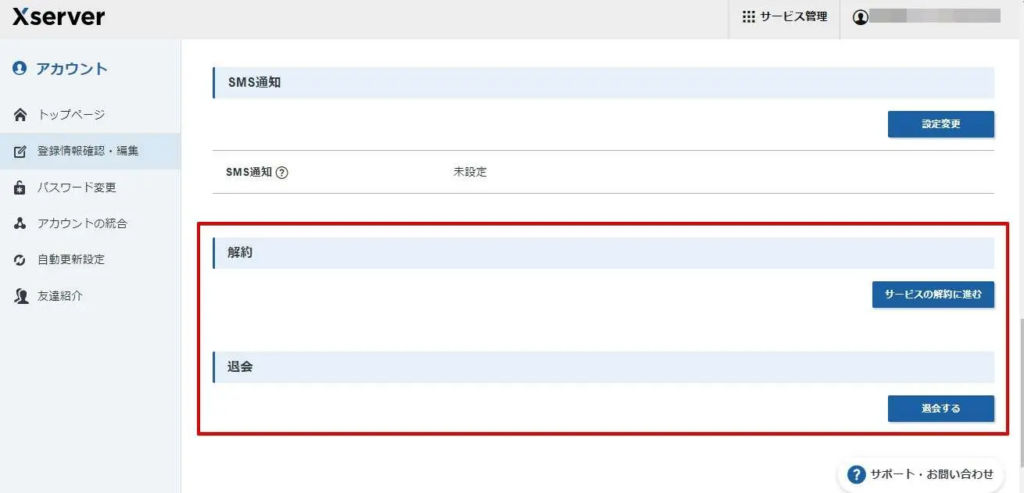Screen dimensions: 1024x493
Task: Open the user account avatar icon
Action: coord(861,17)
